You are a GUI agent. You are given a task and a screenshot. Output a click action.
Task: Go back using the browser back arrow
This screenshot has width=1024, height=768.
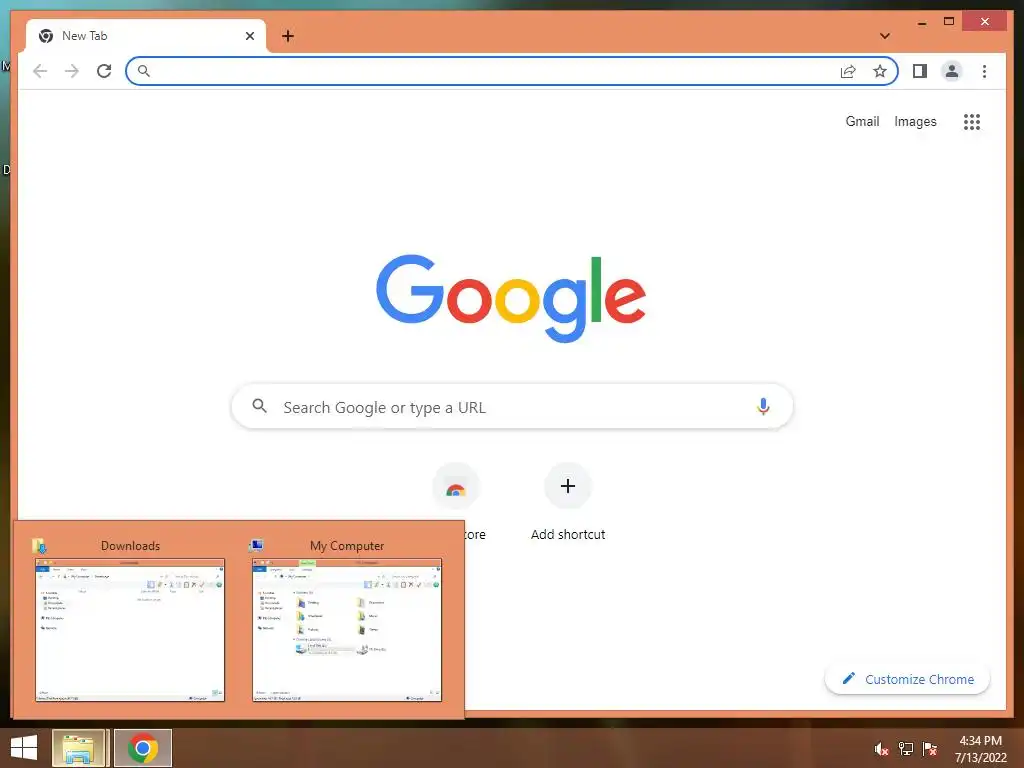point(40,71)
